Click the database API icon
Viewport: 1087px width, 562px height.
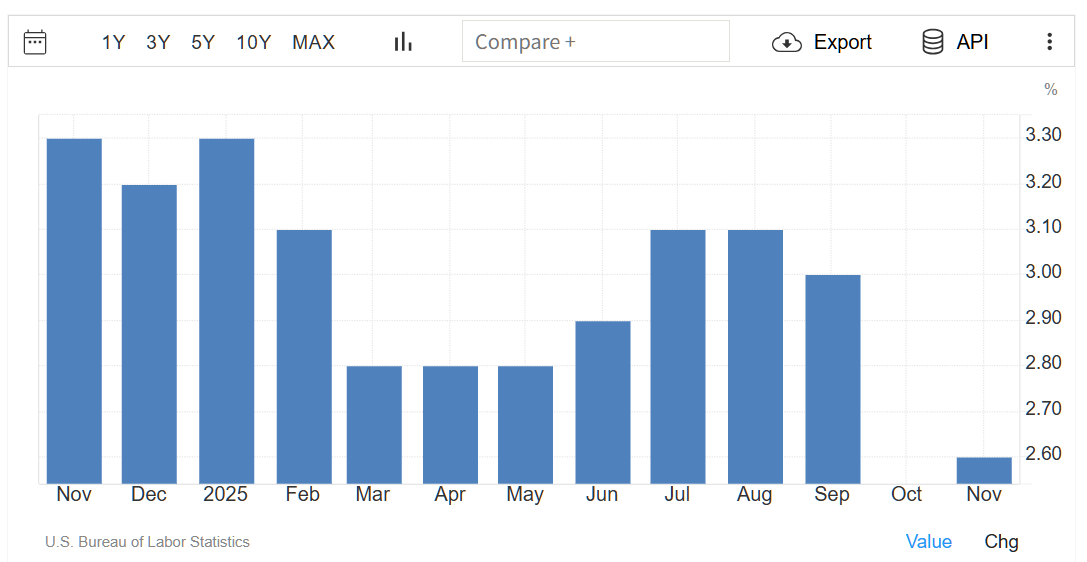click(x=932, y=42)
